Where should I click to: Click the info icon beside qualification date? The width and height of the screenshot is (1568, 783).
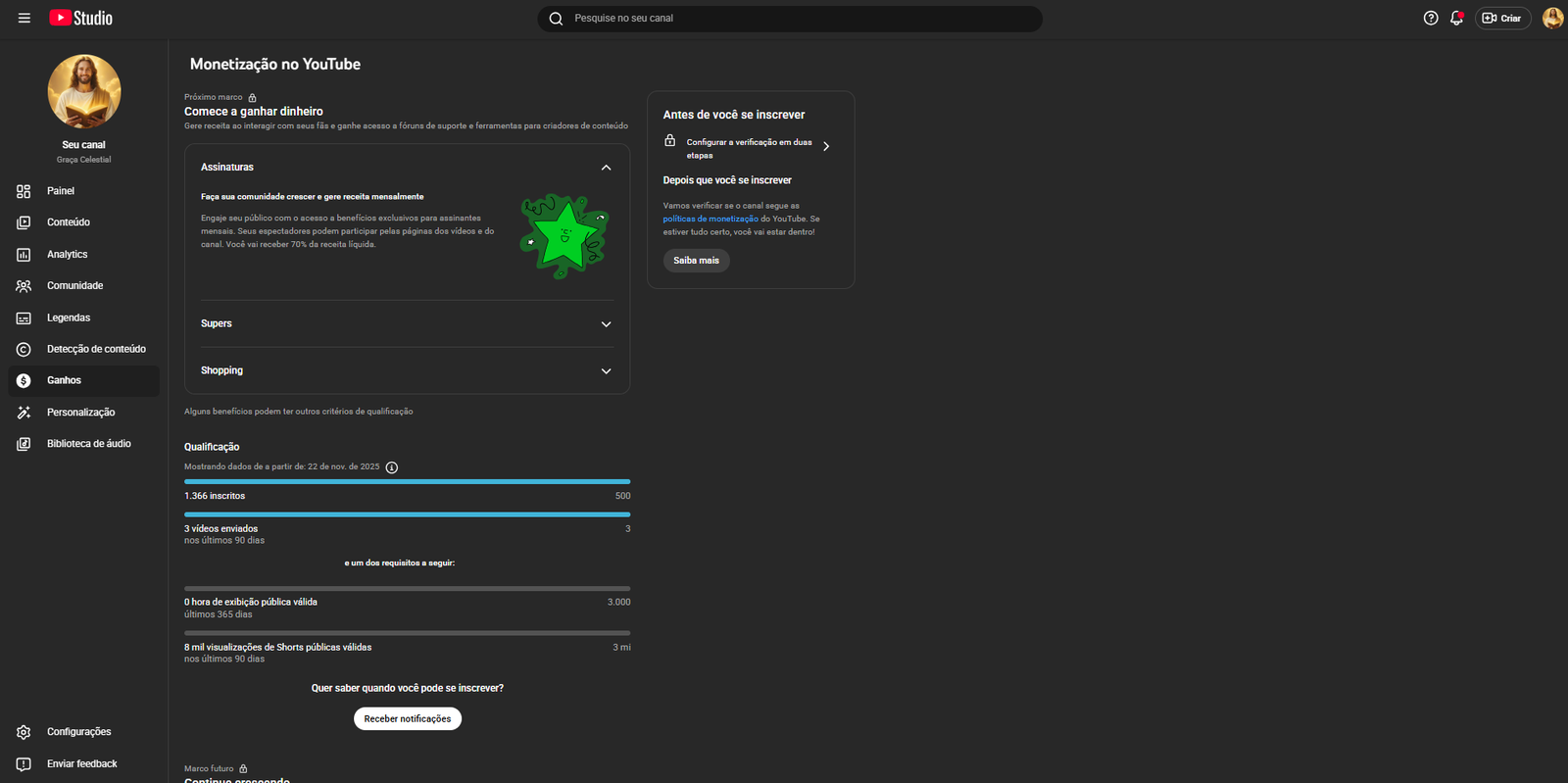(x=392, y=467)
